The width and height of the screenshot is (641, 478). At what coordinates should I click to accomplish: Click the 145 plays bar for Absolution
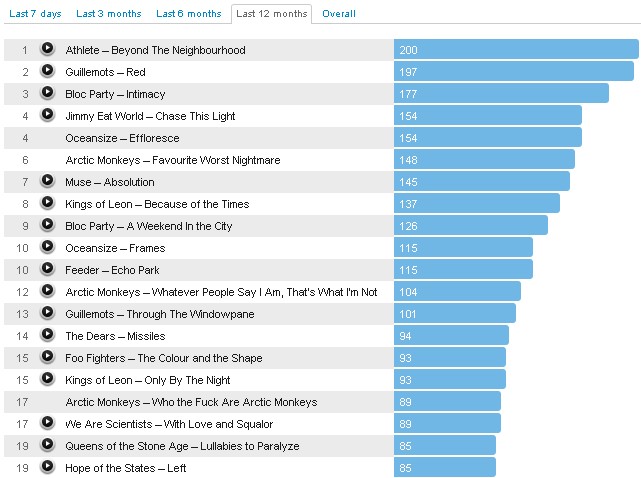click(x=482, y=182)
